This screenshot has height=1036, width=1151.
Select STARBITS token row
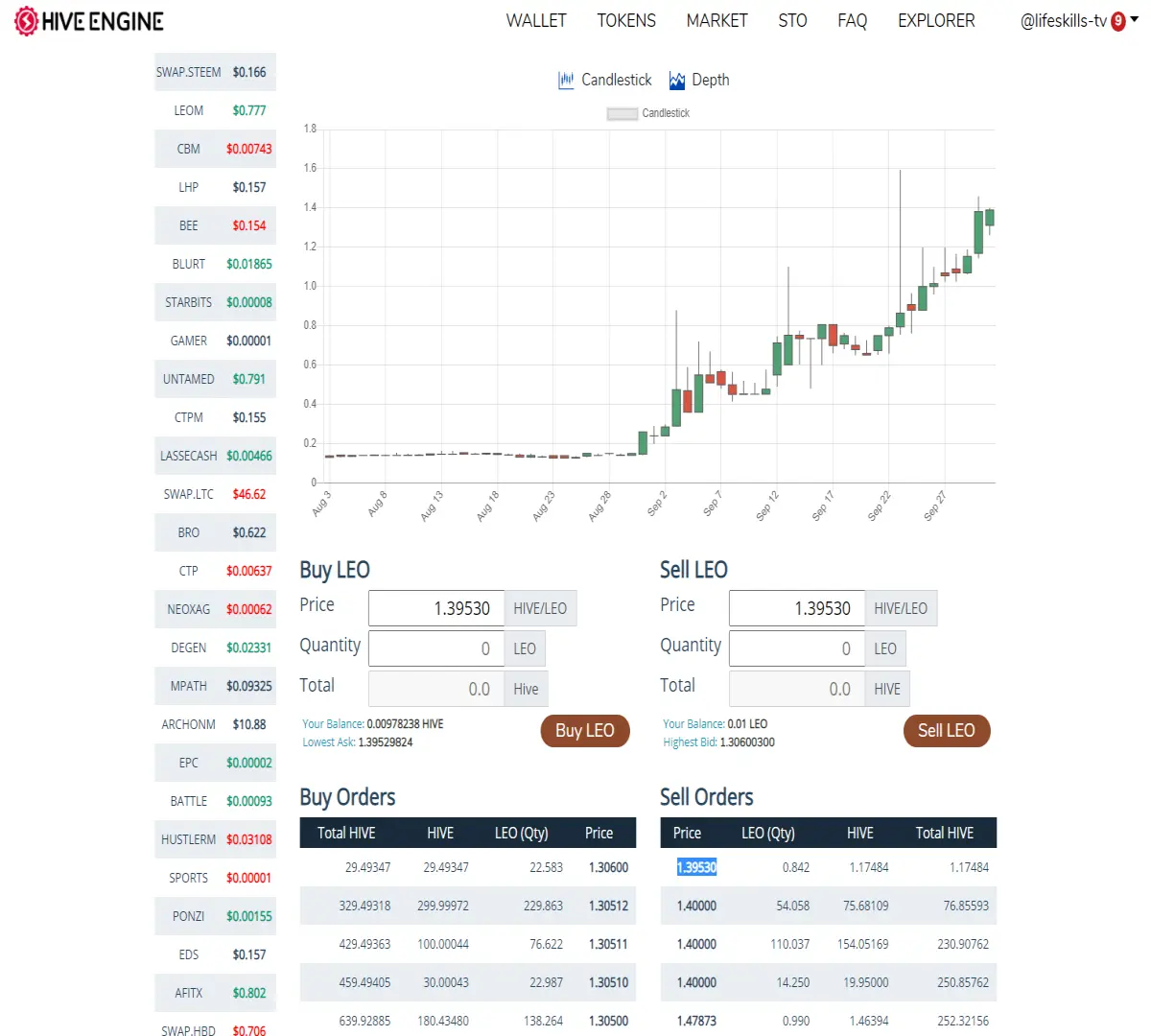(215, 302)
